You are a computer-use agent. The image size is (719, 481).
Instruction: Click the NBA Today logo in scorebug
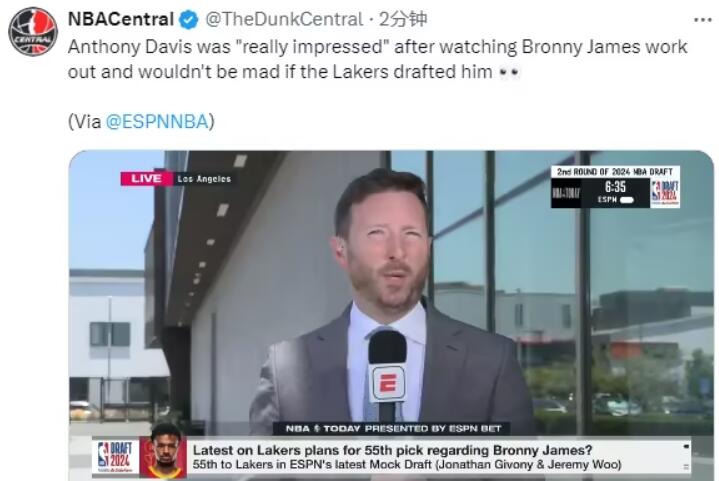tap(566, 193)
